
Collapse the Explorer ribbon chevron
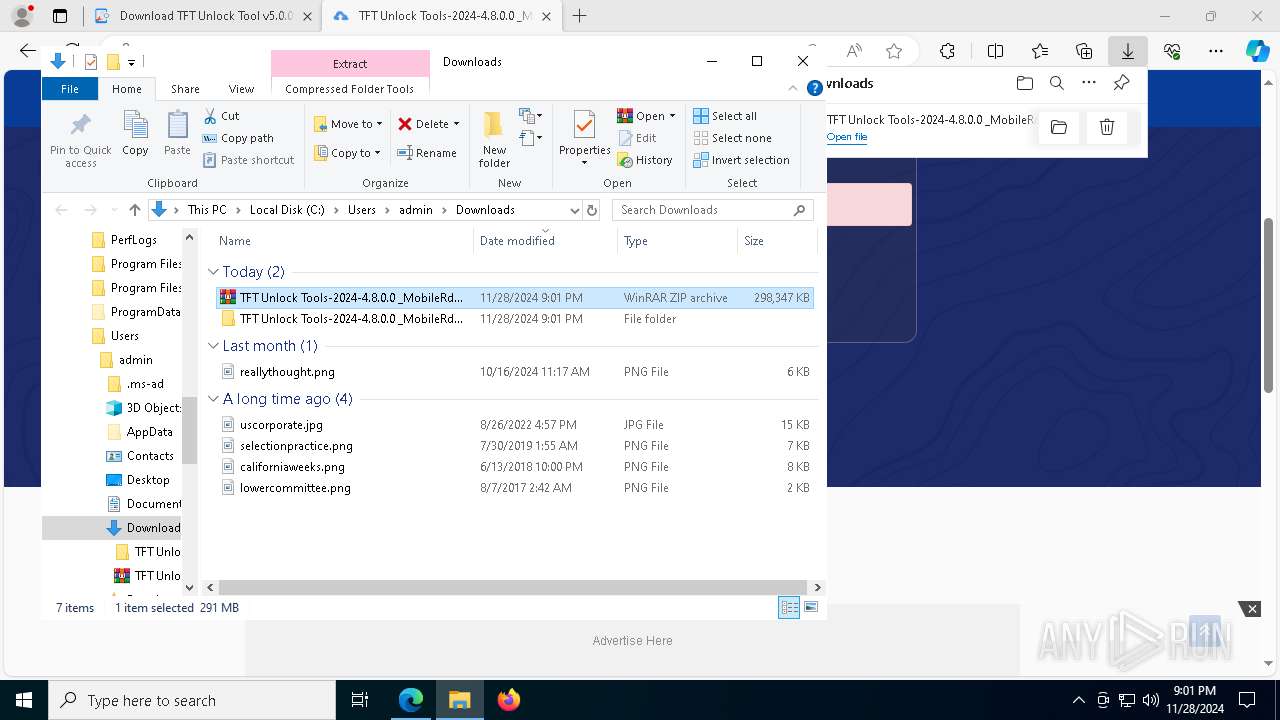tap(794, 89)
